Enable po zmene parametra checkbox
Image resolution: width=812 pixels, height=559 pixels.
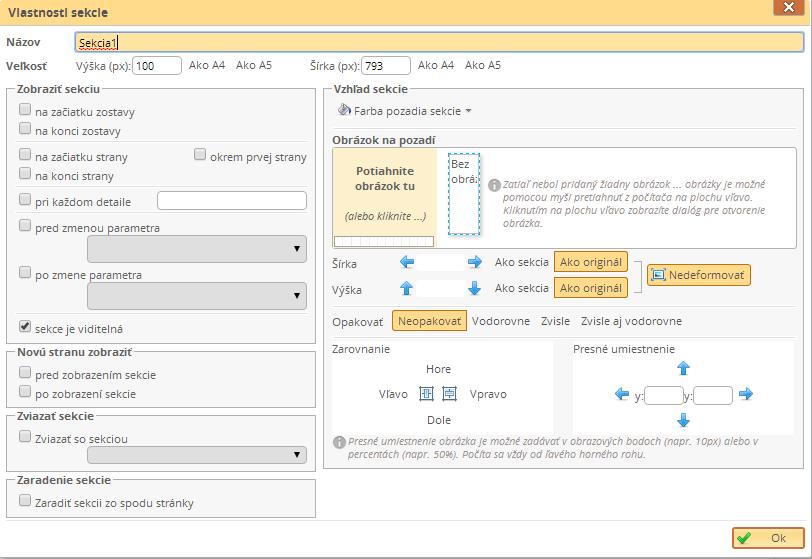point(25,272)
